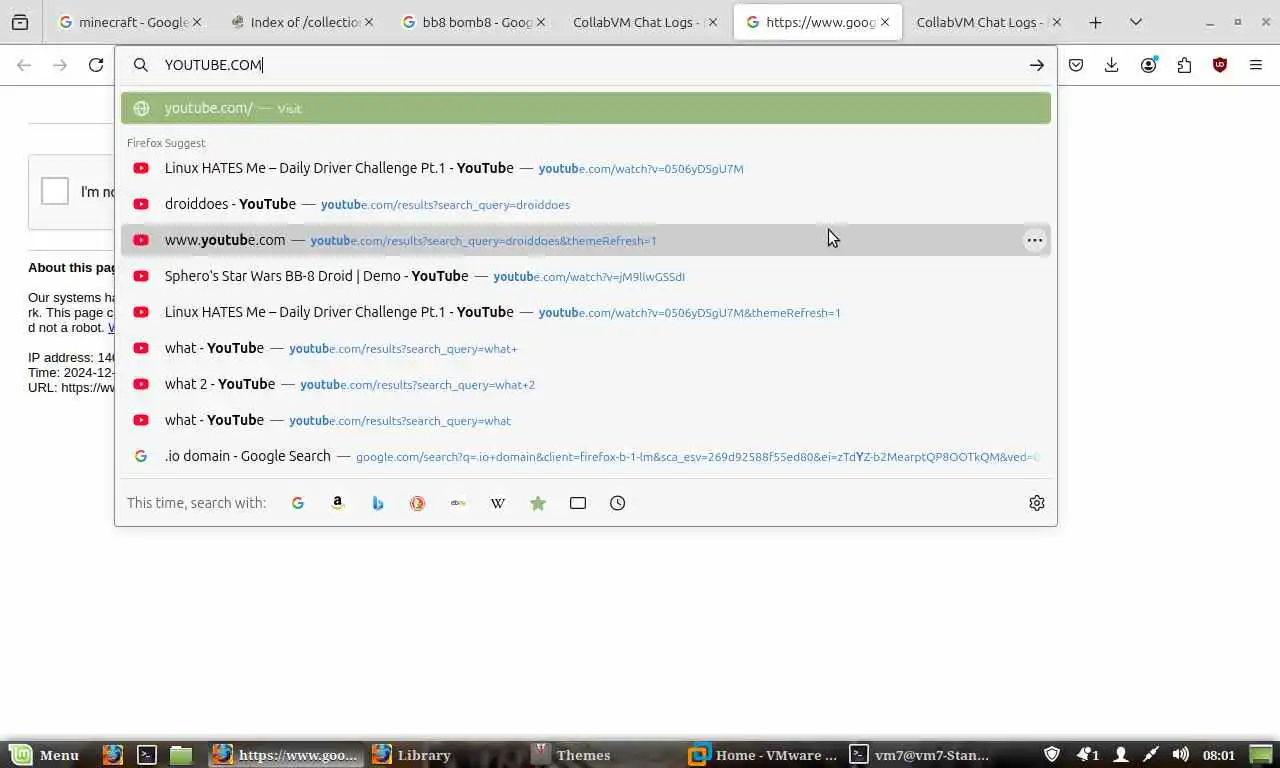Search this time with DuckDuckGo icon

click(x=418, y=503)
